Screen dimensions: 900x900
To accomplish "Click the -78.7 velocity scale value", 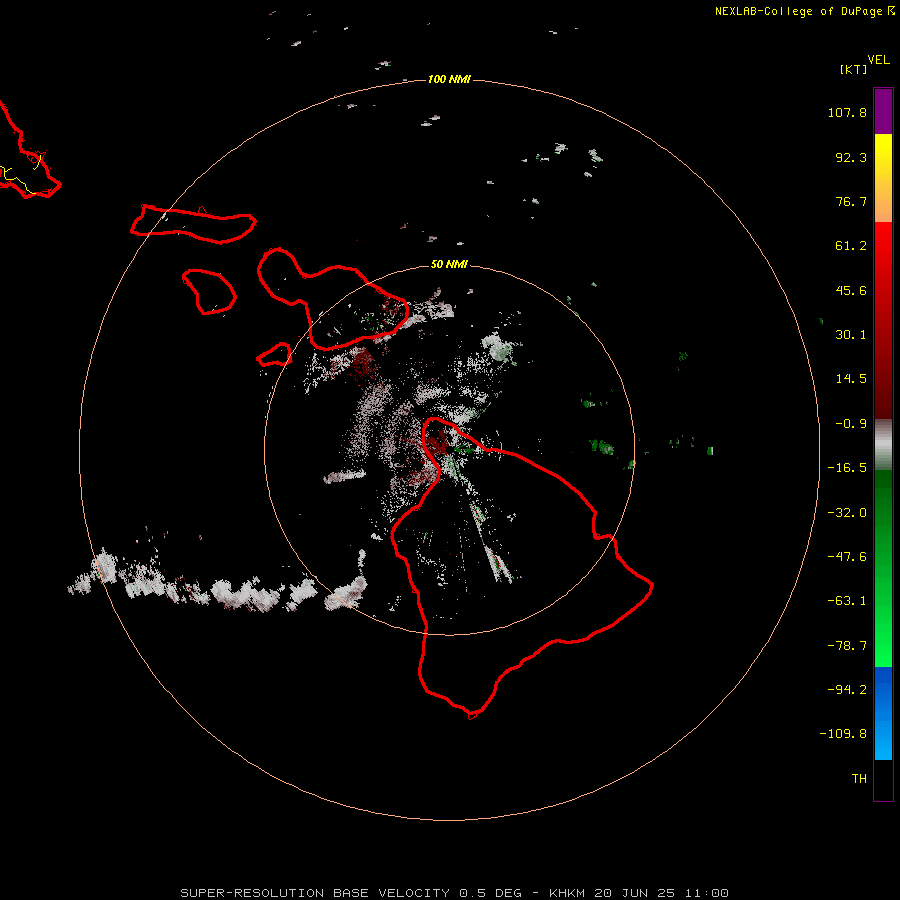I will pyautogui.click(x=847, y=646).
